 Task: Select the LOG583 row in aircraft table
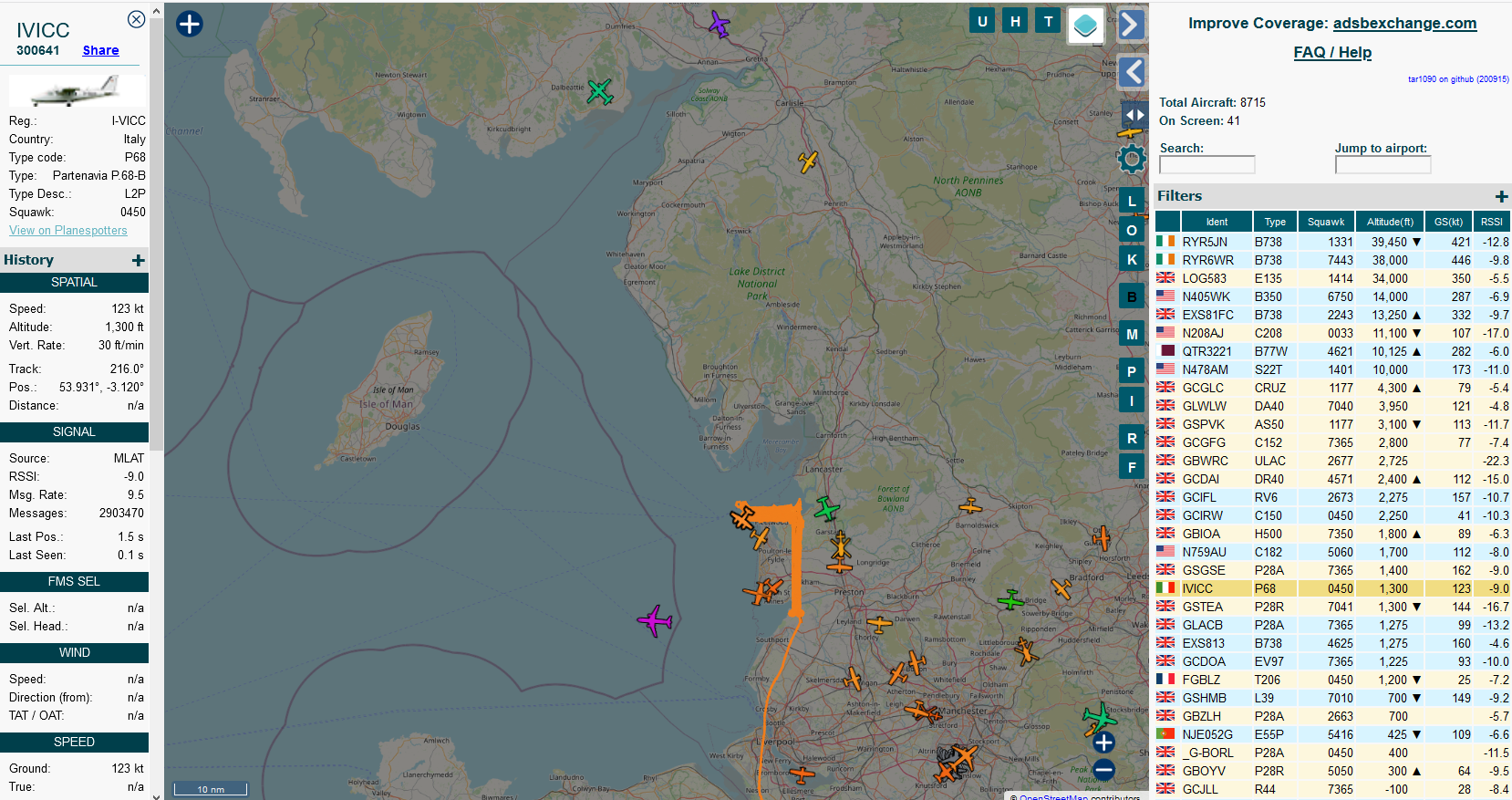click(x=1332, y=278)
